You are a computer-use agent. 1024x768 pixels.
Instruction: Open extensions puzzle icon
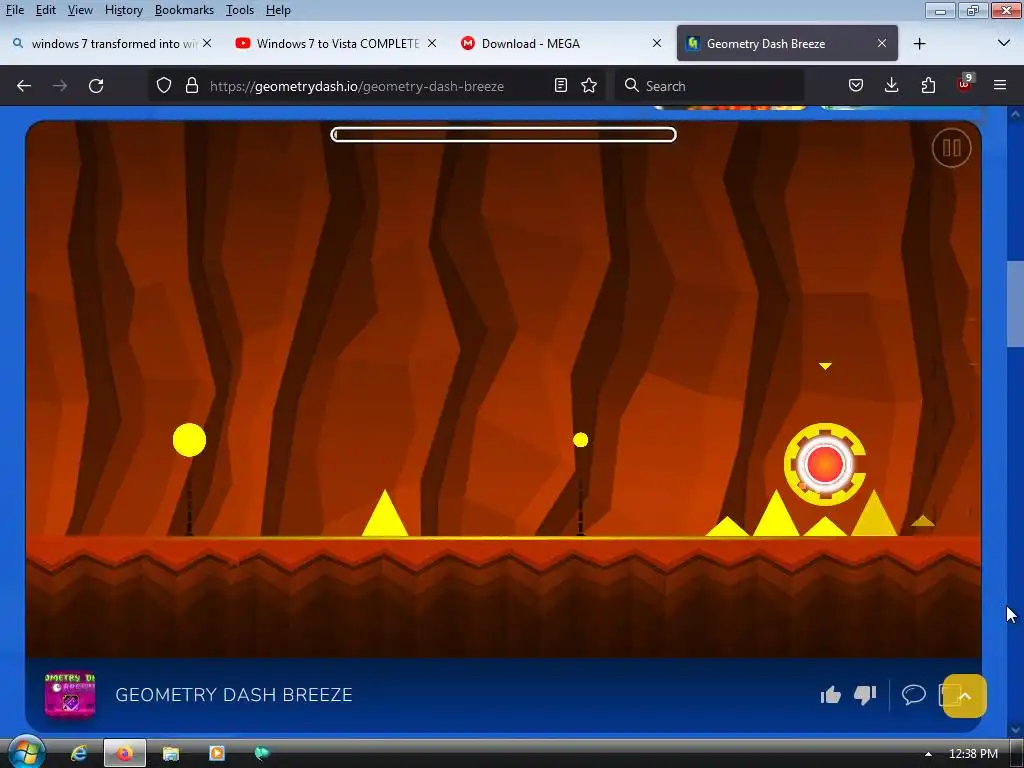[928, 86]
